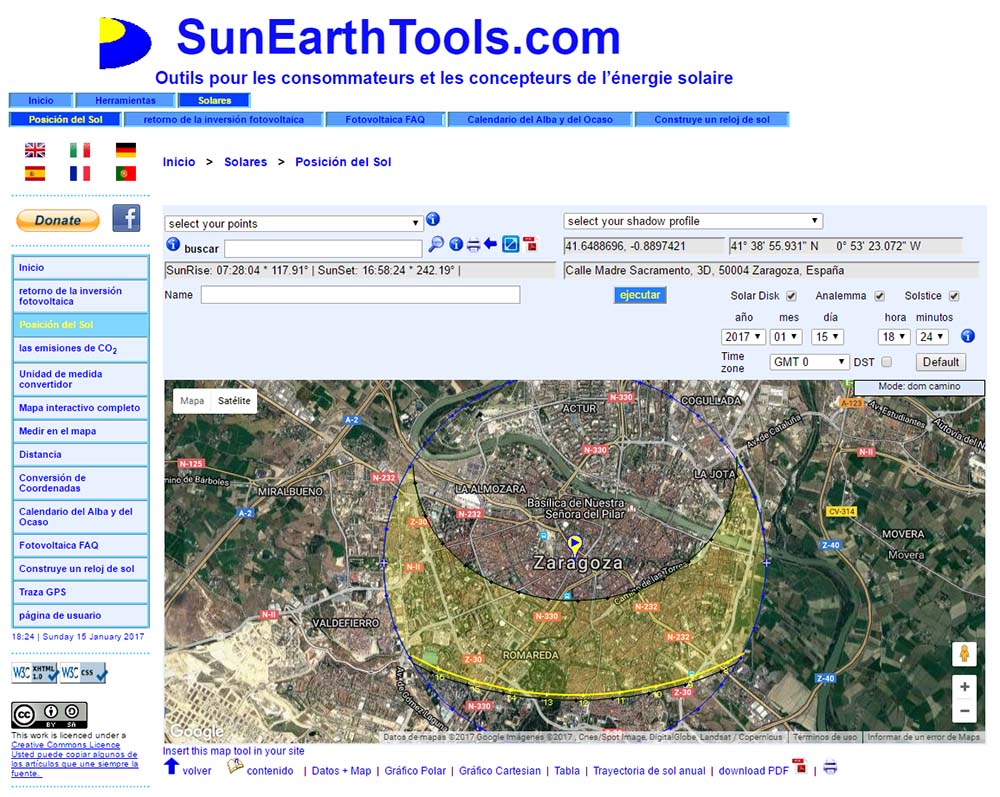The width and height of the screenshot is (1000, 797).
Task: Click Solares in the breadcrumb
Action: [x=246, y=162]
